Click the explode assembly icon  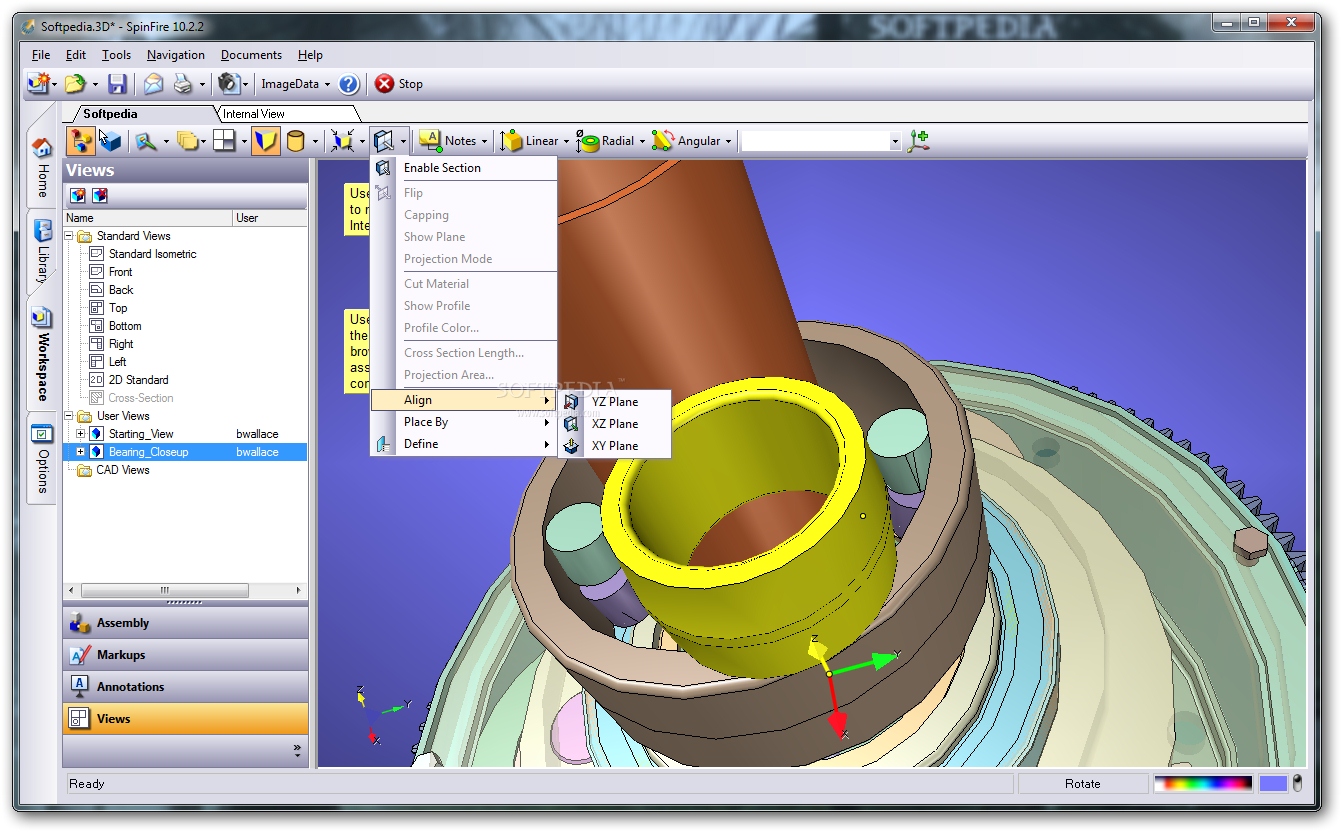(343, 141)
